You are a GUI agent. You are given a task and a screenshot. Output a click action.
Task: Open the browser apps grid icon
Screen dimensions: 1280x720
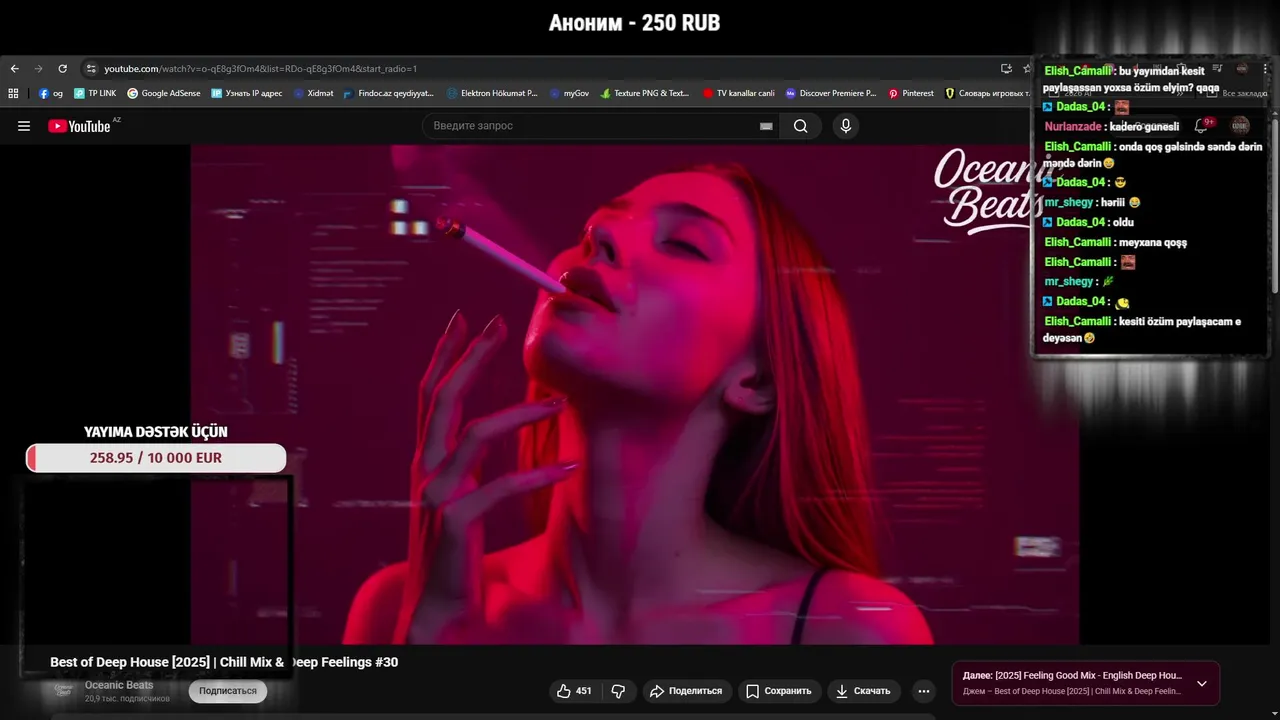tap(13, 93)
